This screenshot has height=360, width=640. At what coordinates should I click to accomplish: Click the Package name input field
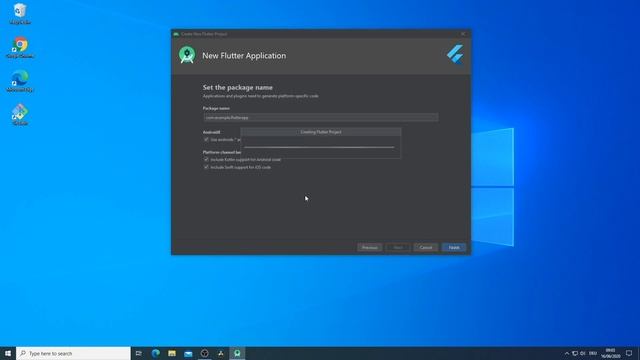tap(321, 118)
